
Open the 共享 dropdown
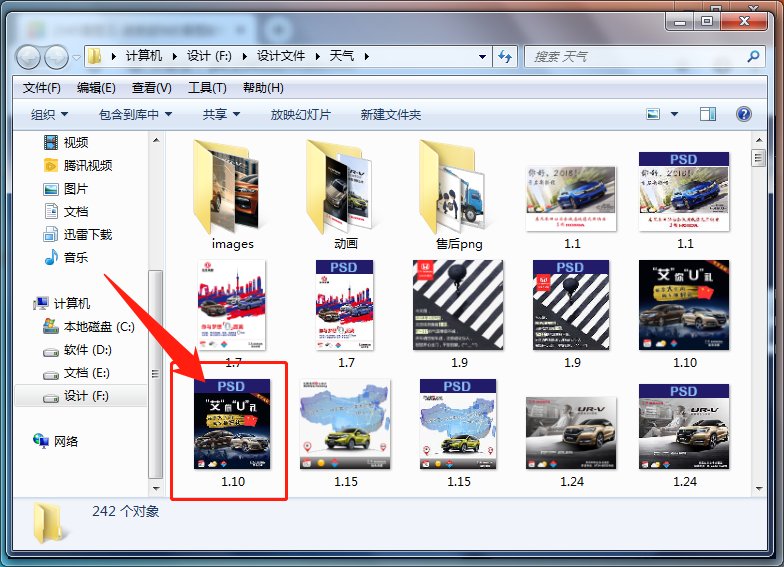[221, 114]
